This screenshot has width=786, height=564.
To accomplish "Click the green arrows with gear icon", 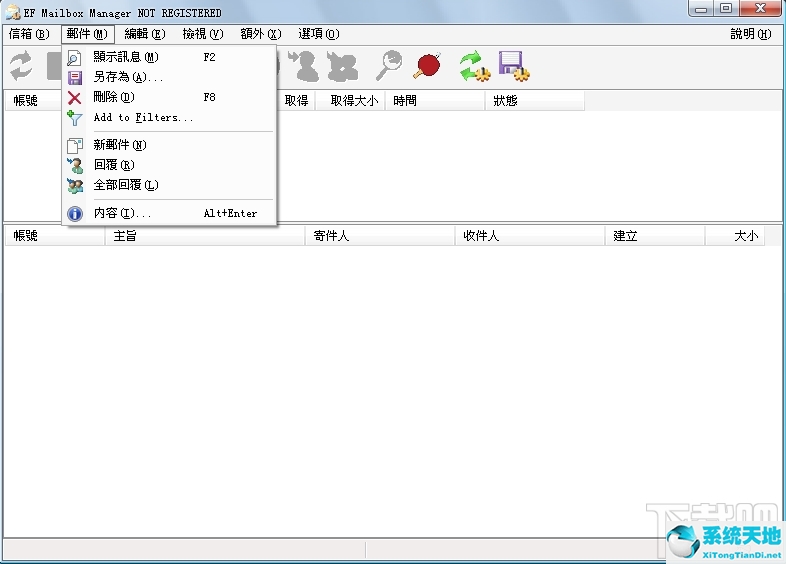I will pyautogui.click(x=474, y=66).
